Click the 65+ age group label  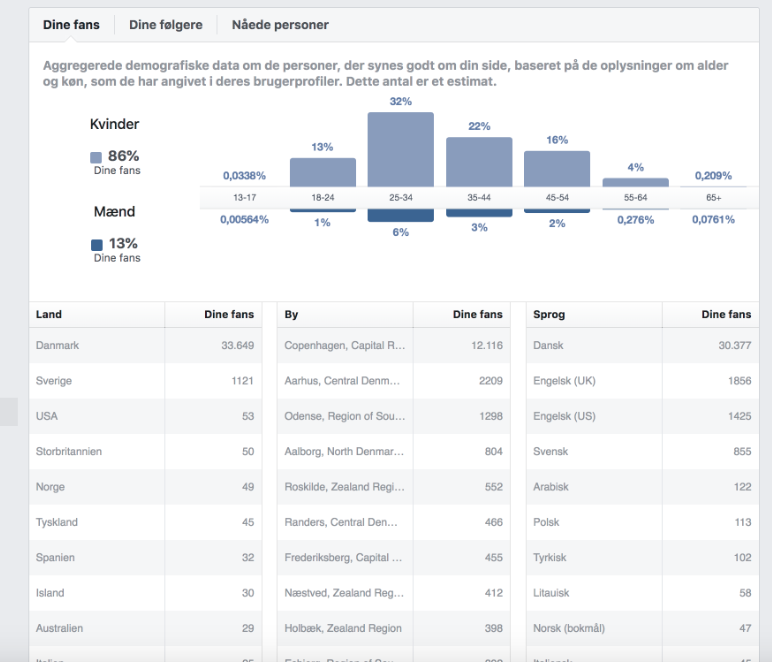coord(712,198)
